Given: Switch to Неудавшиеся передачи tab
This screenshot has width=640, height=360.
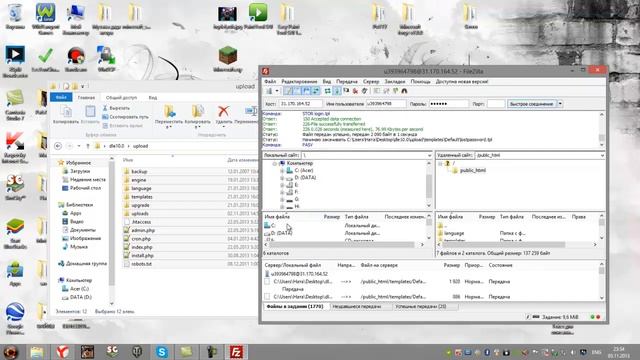Looking at the screenshot, I should [x=357, y=306].
